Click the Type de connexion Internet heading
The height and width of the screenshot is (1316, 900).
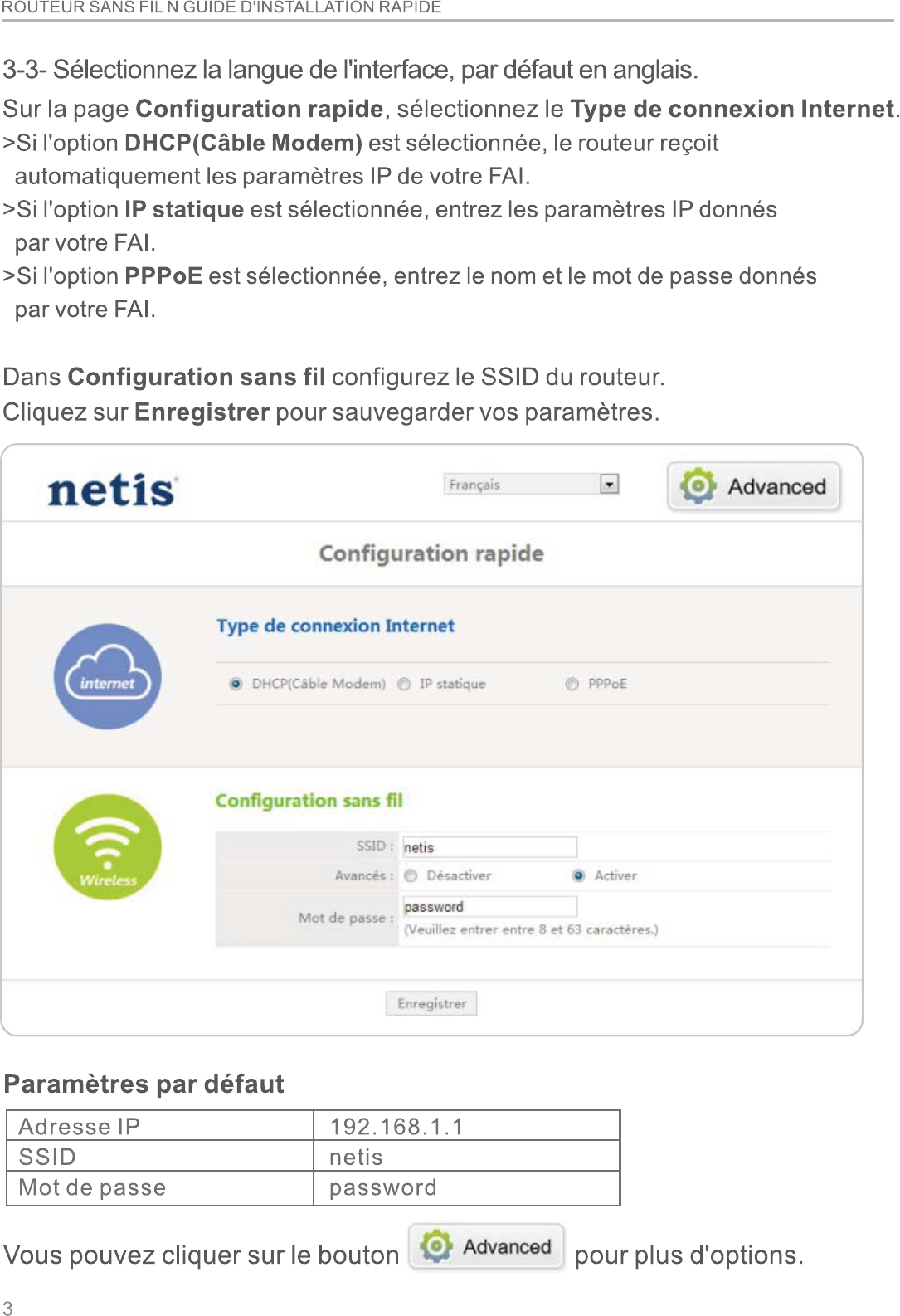(x=335, y=626)
